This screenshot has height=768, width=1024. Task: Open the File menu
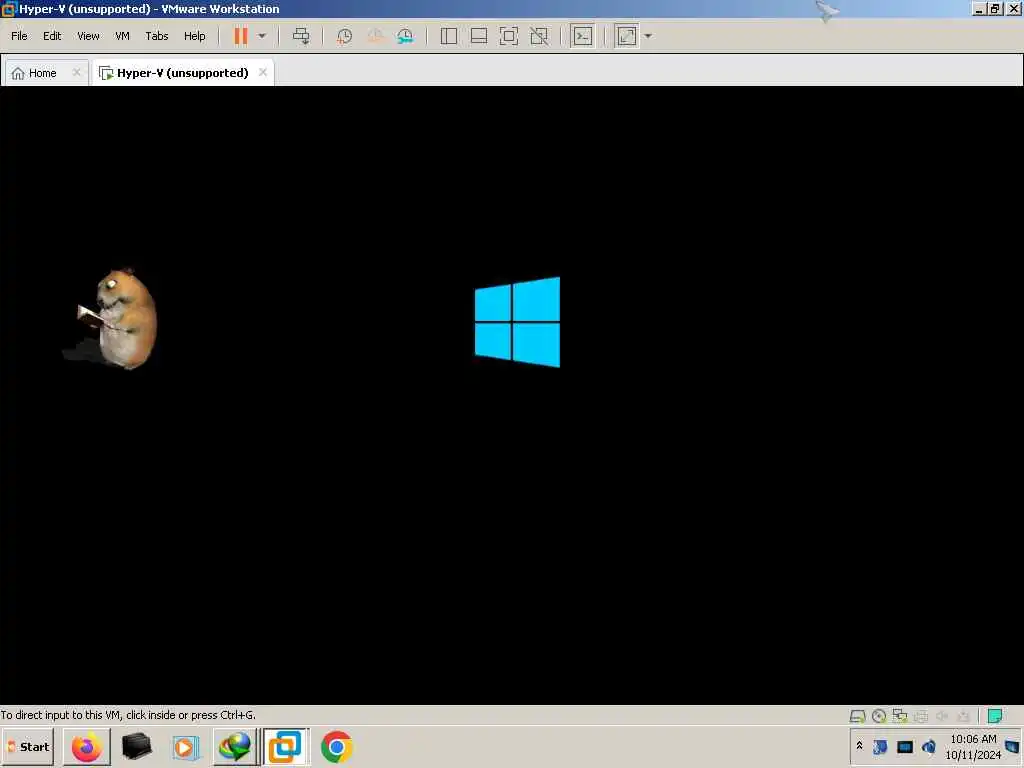pos(19,36)
